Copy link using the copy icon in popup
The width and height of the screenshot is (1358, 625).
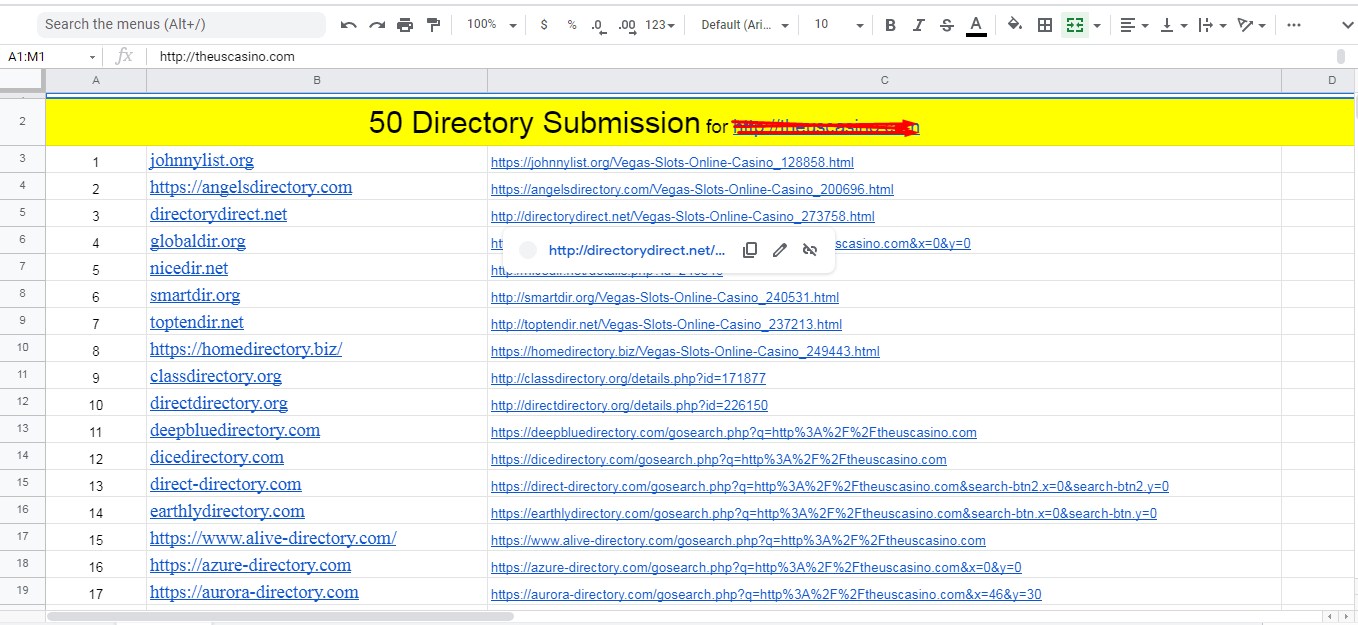pos(750,249)
